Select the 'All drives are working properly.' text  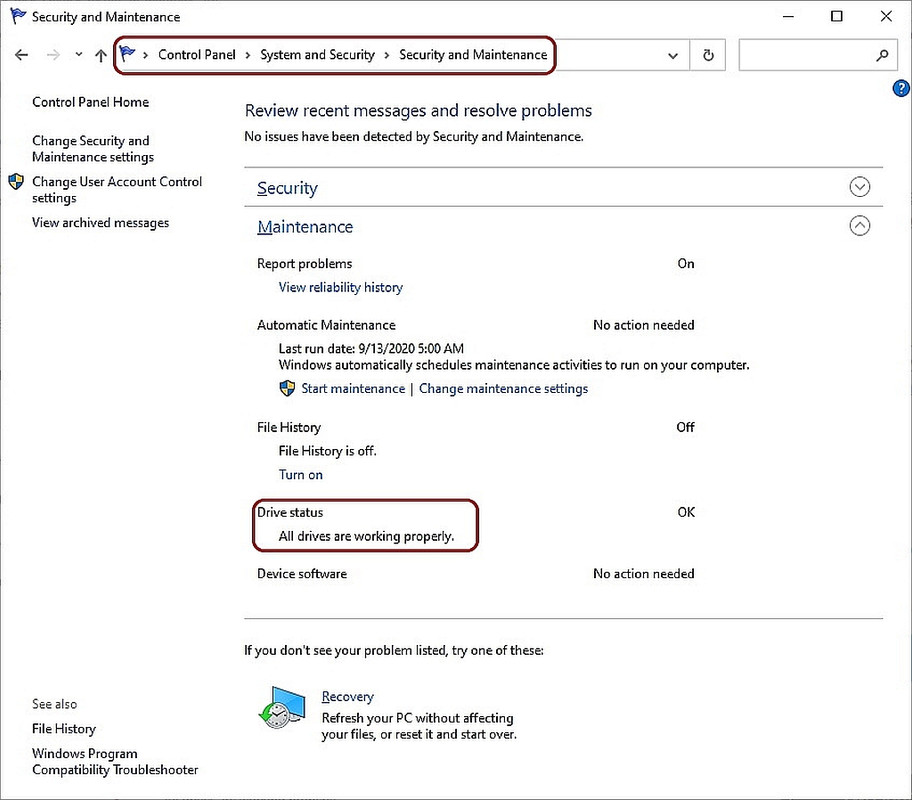366,536
